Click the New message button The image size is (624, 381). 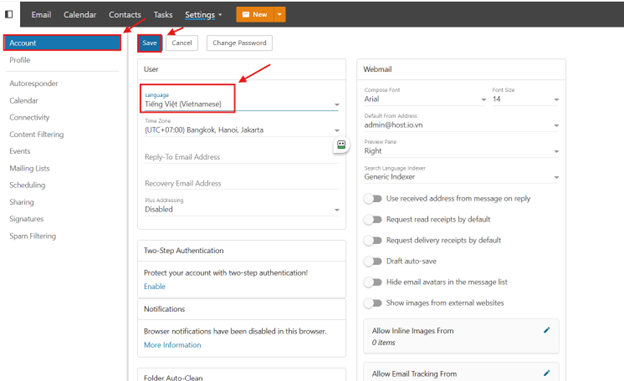click(x=255, y=14)
